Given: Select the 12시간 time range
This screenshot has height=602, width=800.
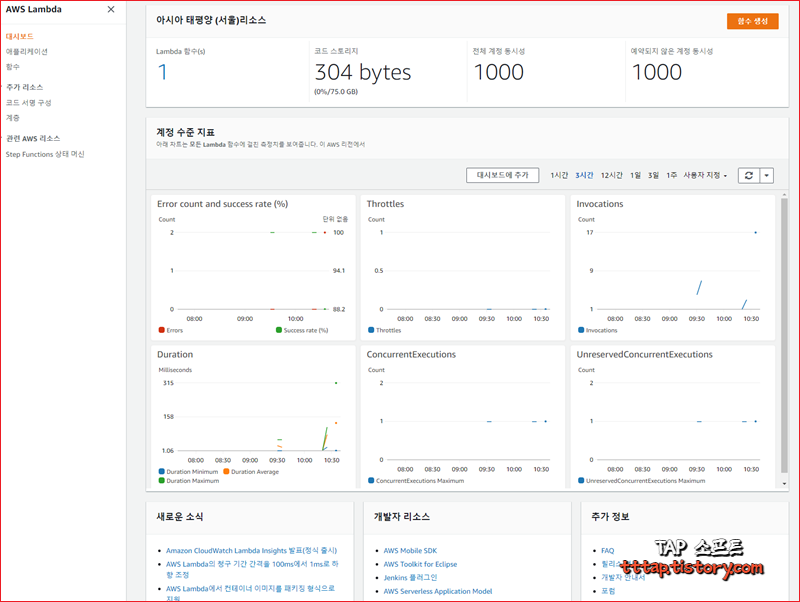Looking at the screenshot, I should (x=611, y=175).
